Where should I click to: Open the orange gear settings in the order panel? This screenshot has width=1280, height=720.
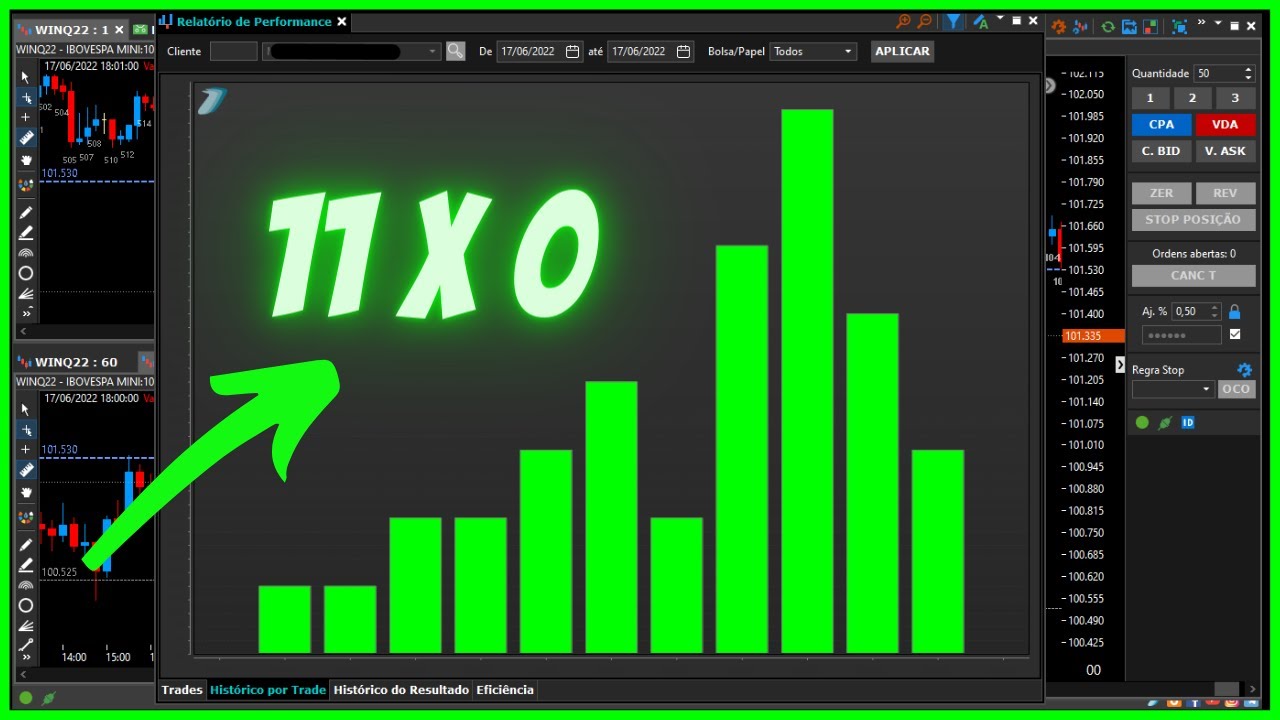click(1059, 27)
